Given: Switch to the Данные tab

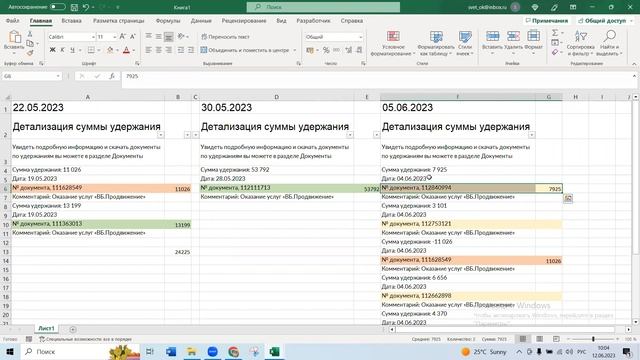Looking at the screenshot, I should (x=201, y=20).
